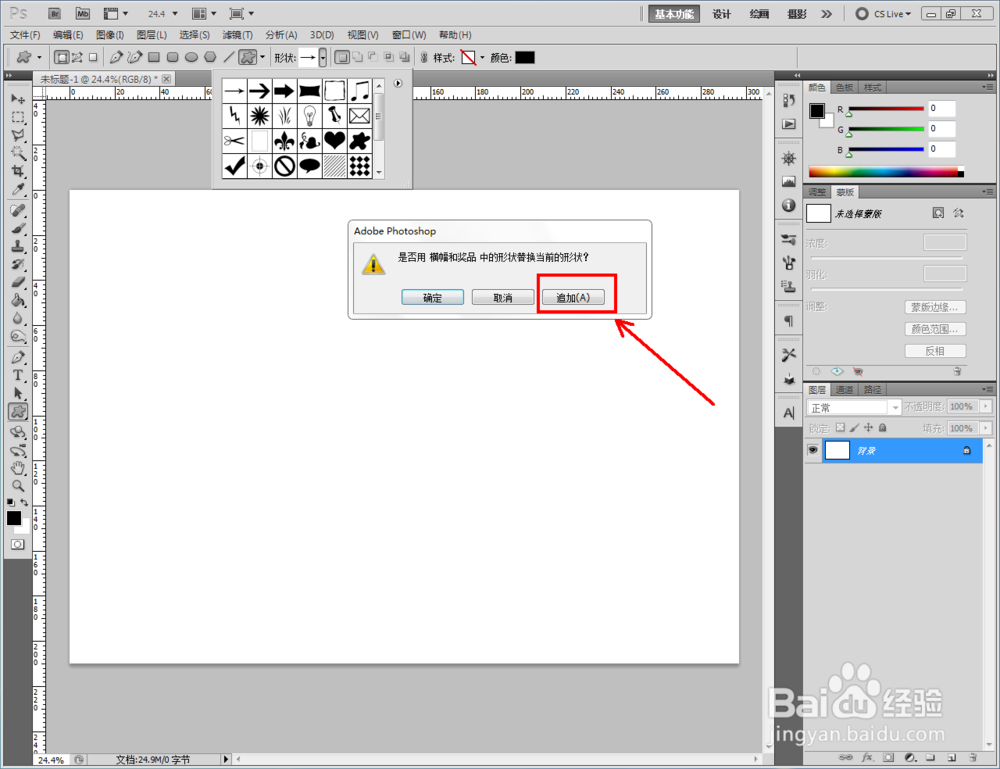Click 背景 layer thumbnail
Viewport: 1000px width, 769px height.
tap(837, 450)
